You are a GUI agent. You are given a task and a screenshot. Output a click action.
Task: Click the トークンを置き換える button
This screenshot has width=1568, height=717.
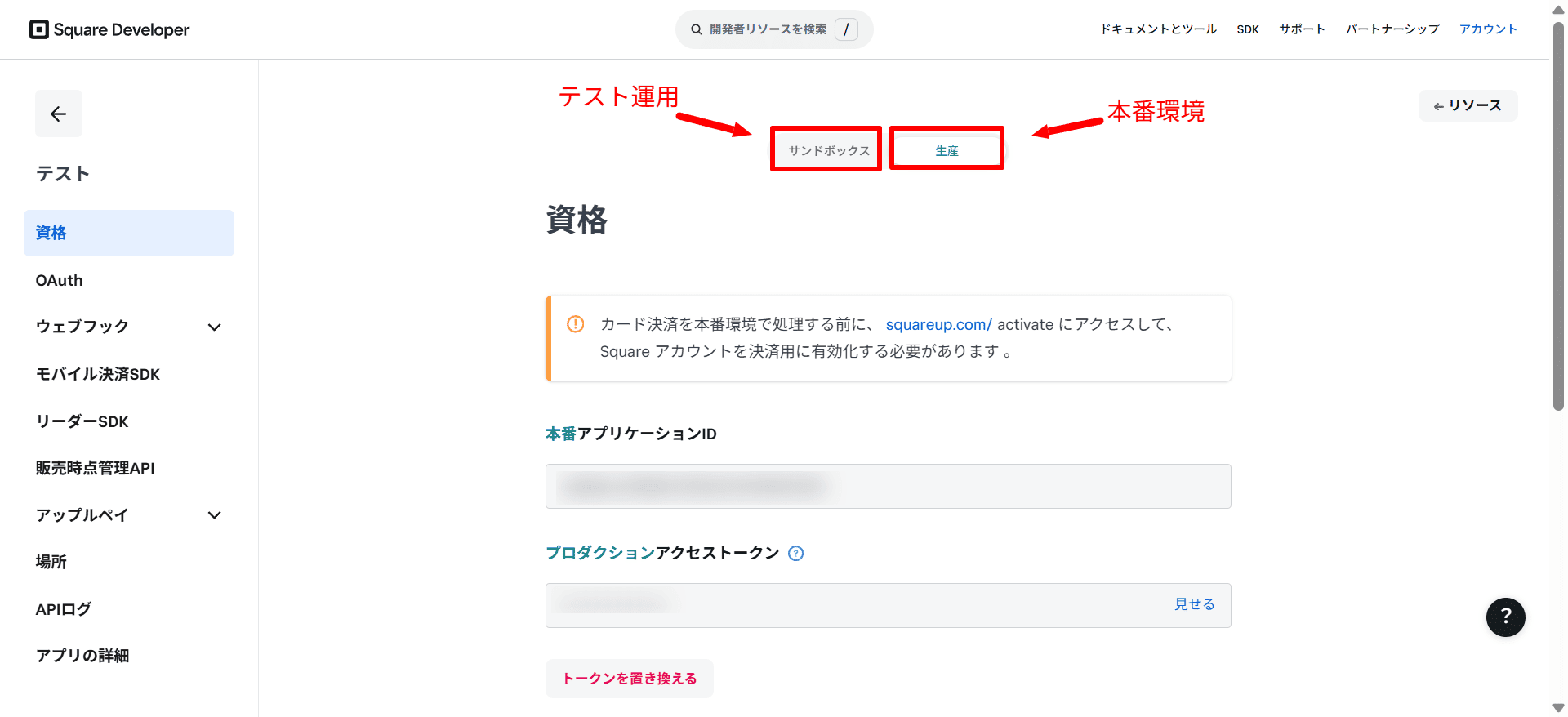(x=630, y=679)
